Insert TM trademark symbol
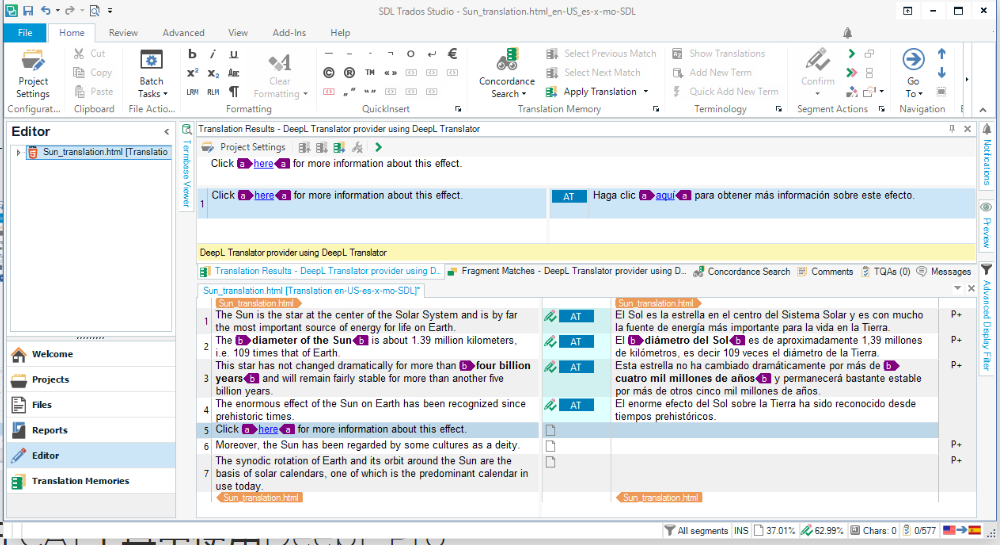This screenshot has width=1000, height=545. (370, 73)
